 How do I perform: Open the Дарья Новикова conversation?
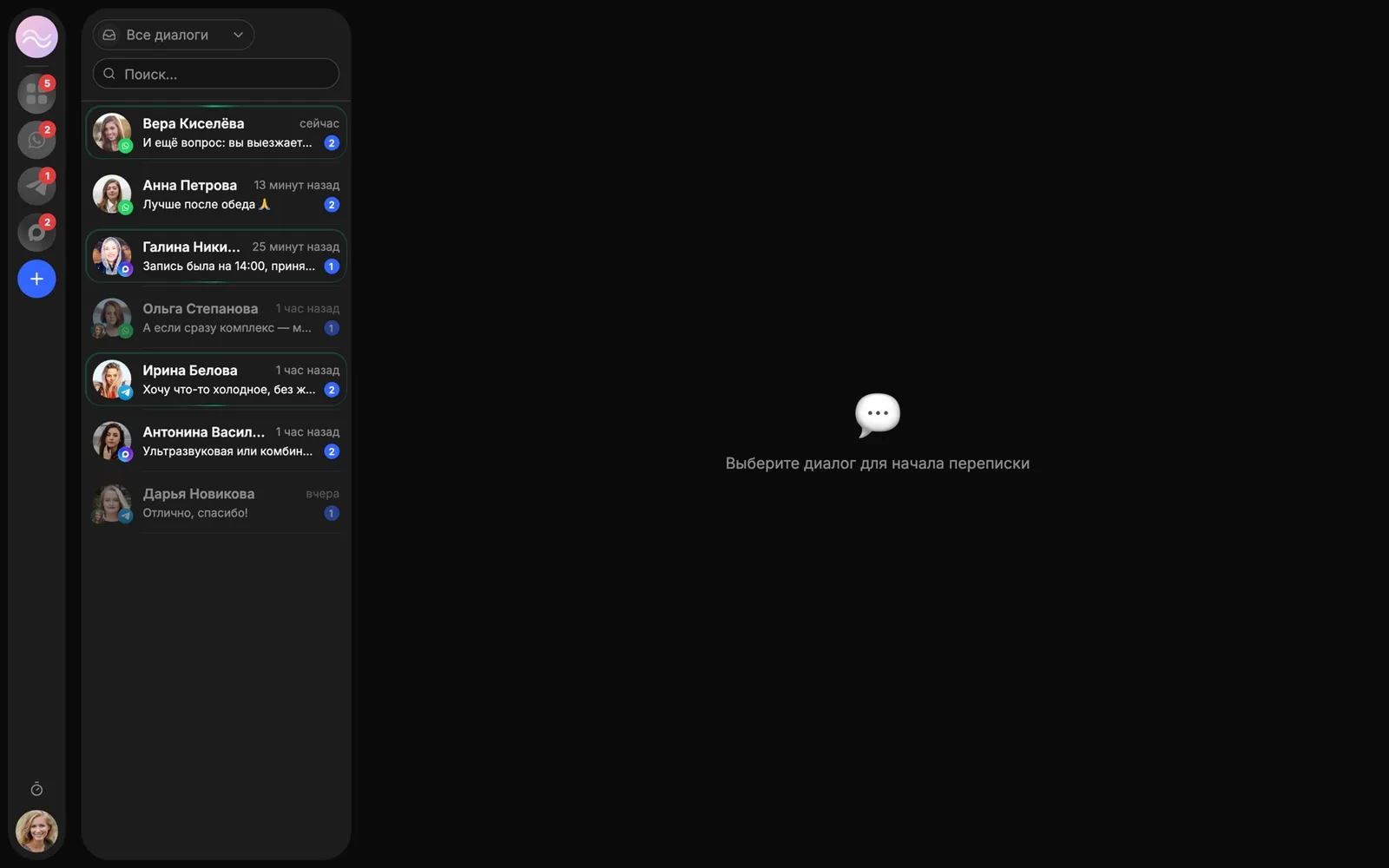pos(216,503)
